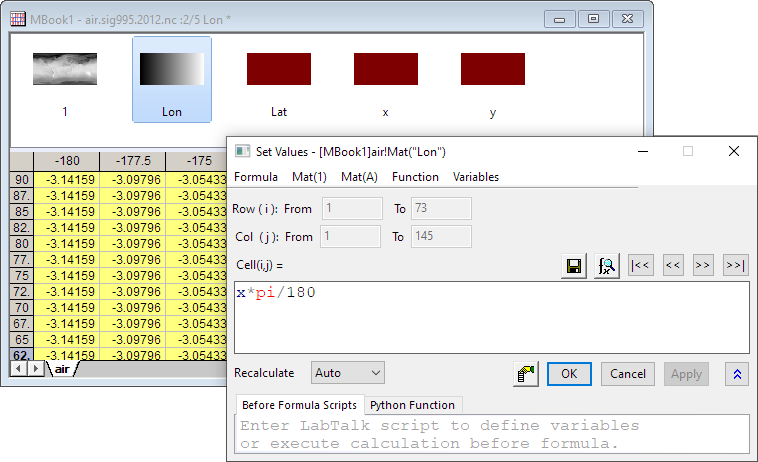This screenshot has height=462, width=758.
Task: Jump to first matrix object button
Action: (x=640, y=266)
